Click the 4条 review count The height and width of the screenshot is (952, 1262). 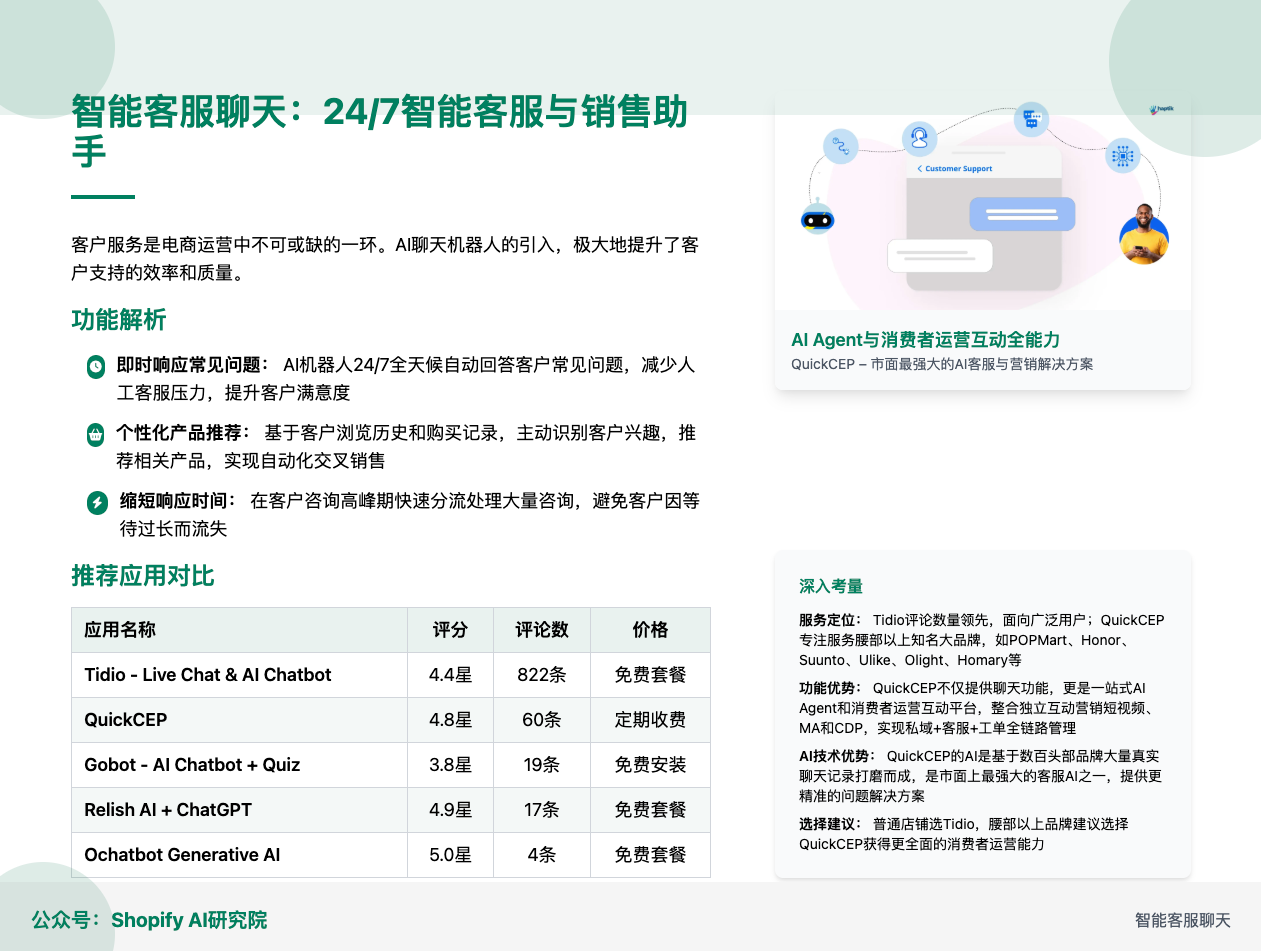[542, 855]
